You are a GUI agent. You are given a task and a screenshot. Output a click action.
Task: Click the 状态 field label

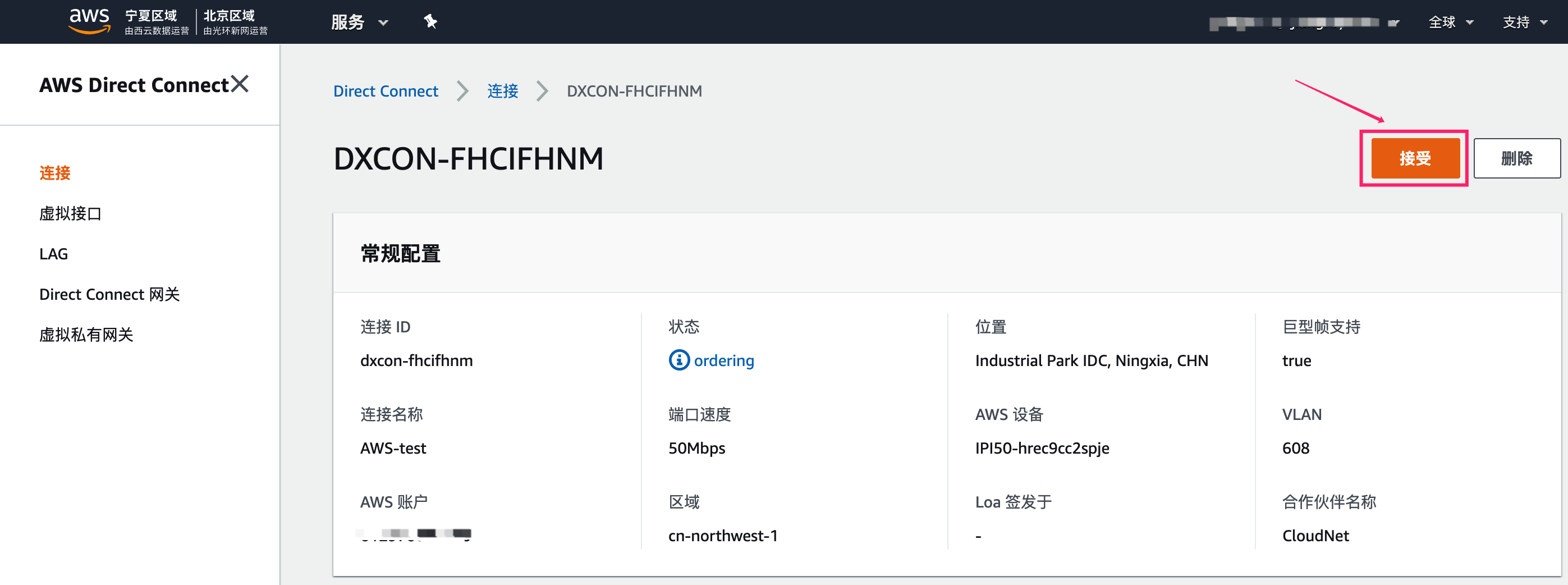tap(684, 327)
